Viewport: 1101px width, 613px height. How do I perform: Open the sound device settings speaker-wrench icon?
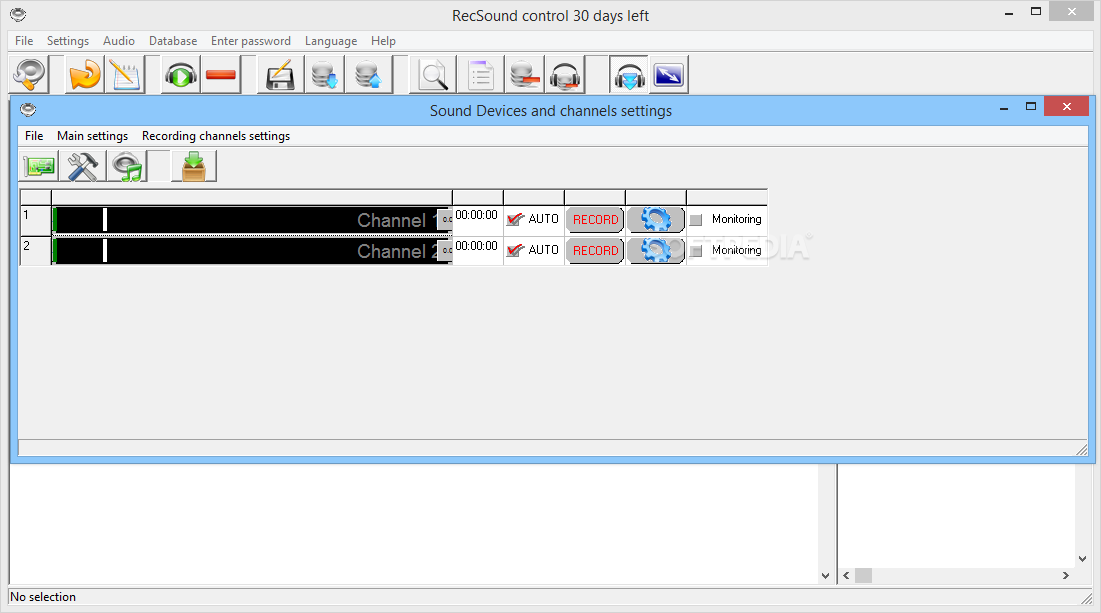pos(29,74)
